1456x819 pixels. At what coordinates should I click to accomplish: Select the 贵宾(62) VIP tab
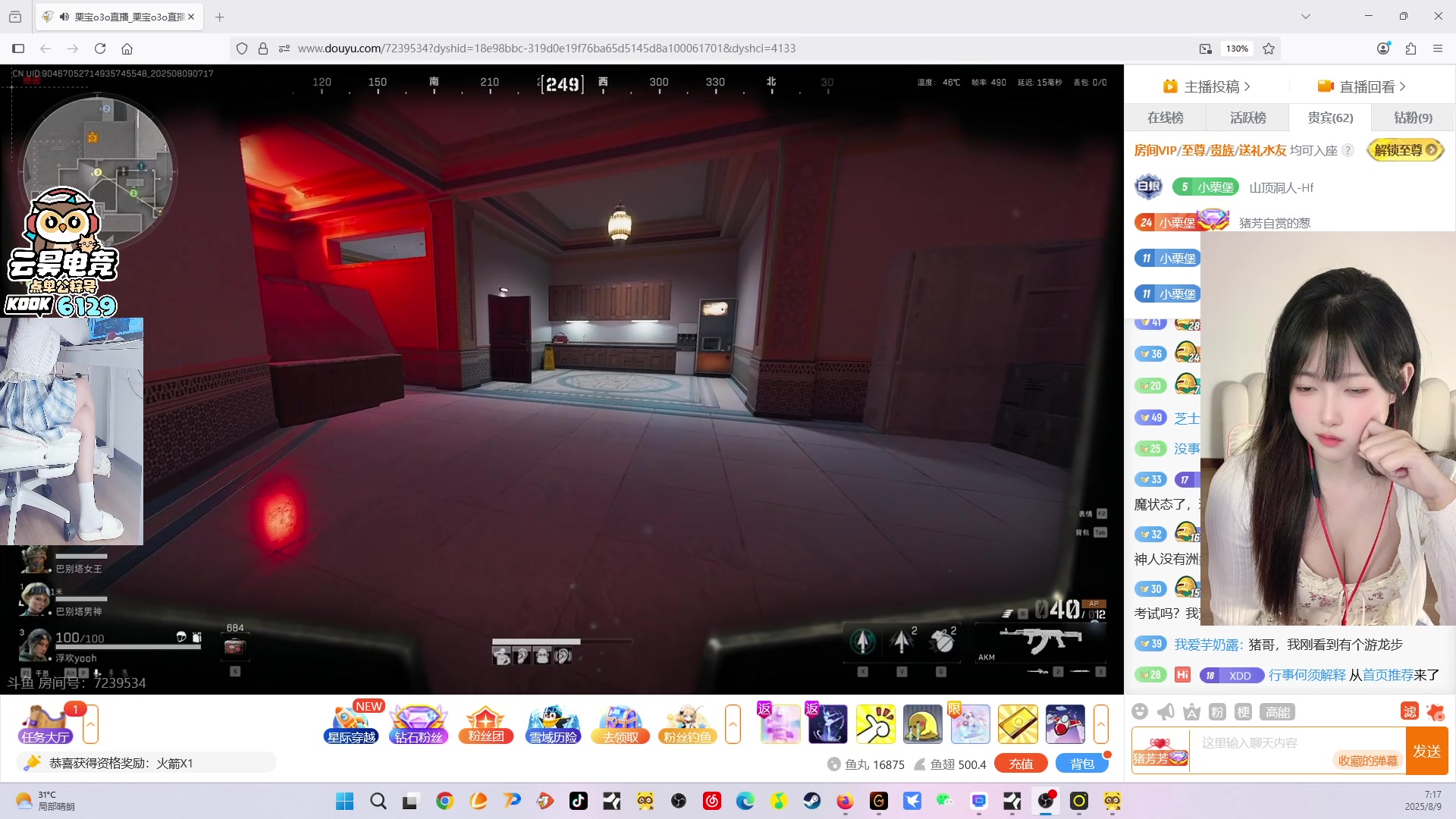pyautogui.click(x=1330, y=118)
